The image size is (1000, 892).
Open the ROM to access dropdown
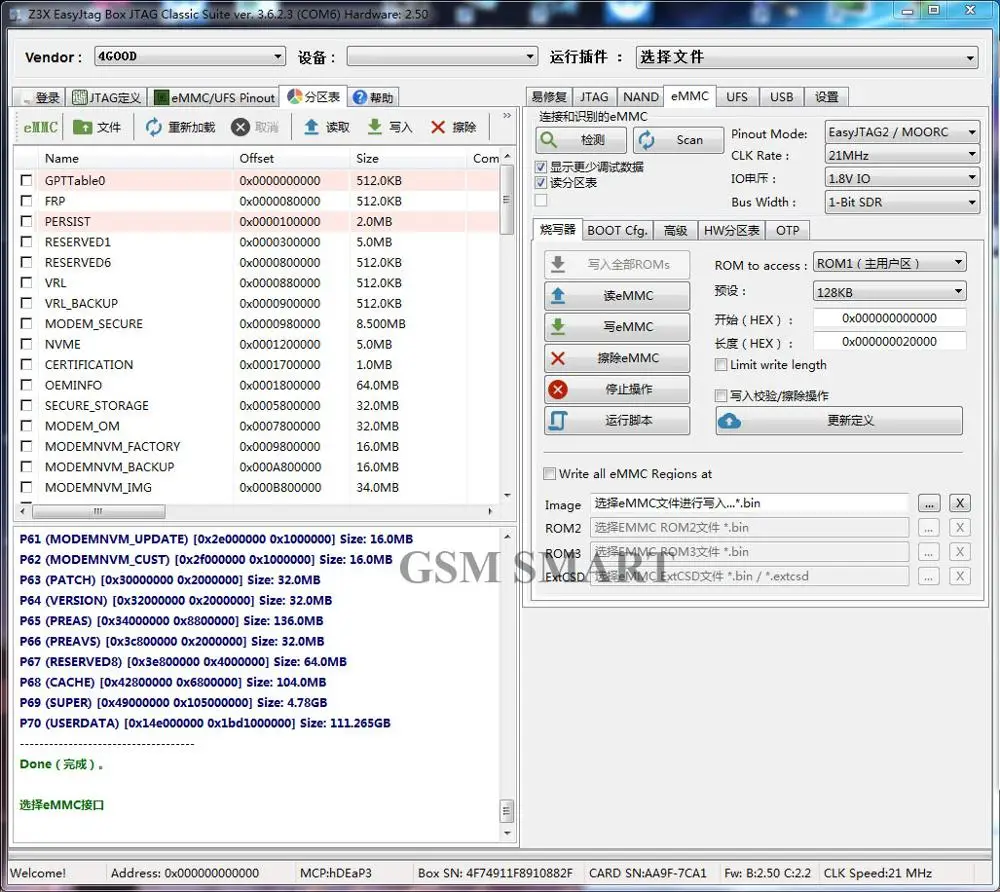tap(890, 263)
